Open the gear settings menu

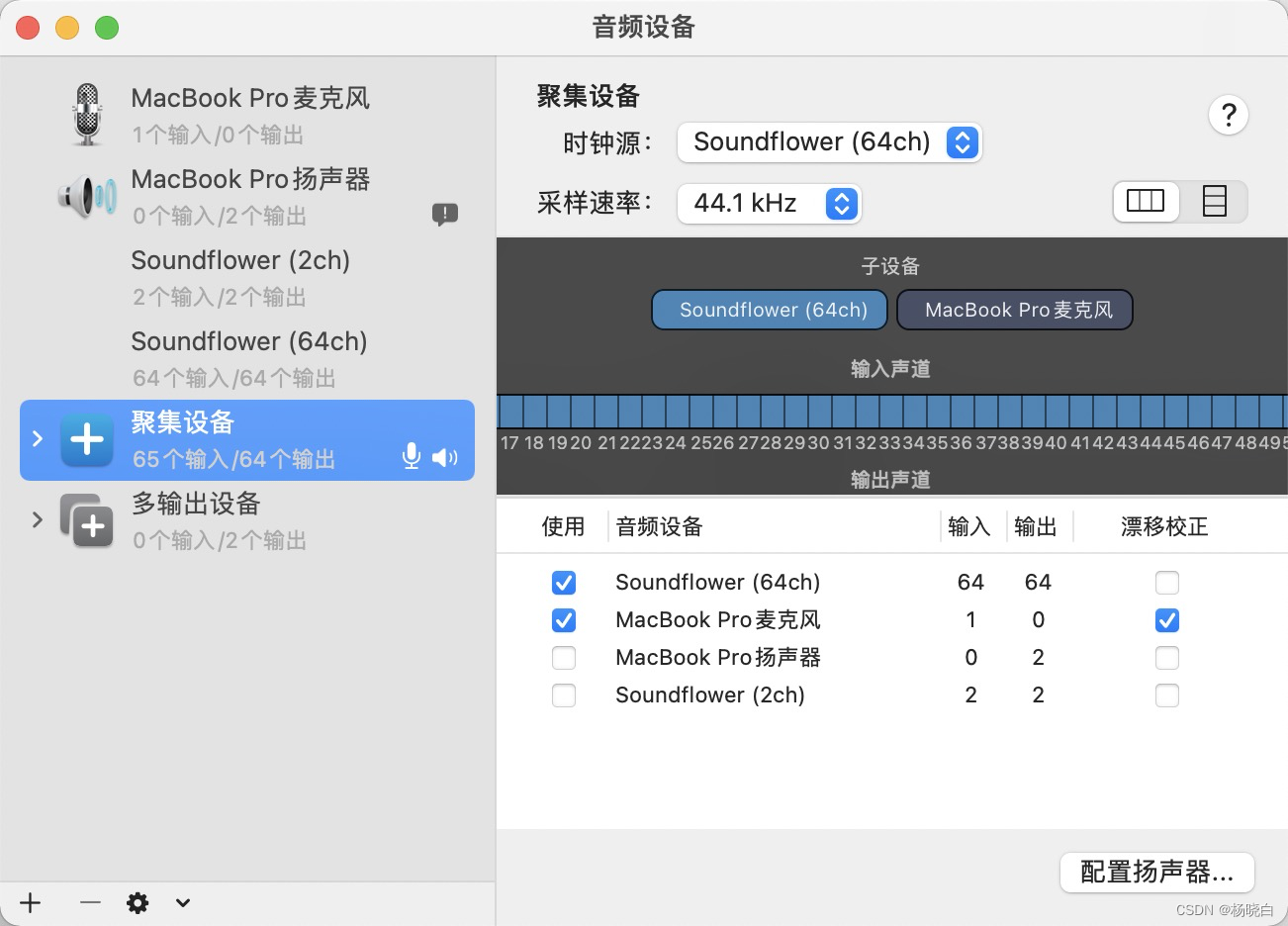(138, 902)
